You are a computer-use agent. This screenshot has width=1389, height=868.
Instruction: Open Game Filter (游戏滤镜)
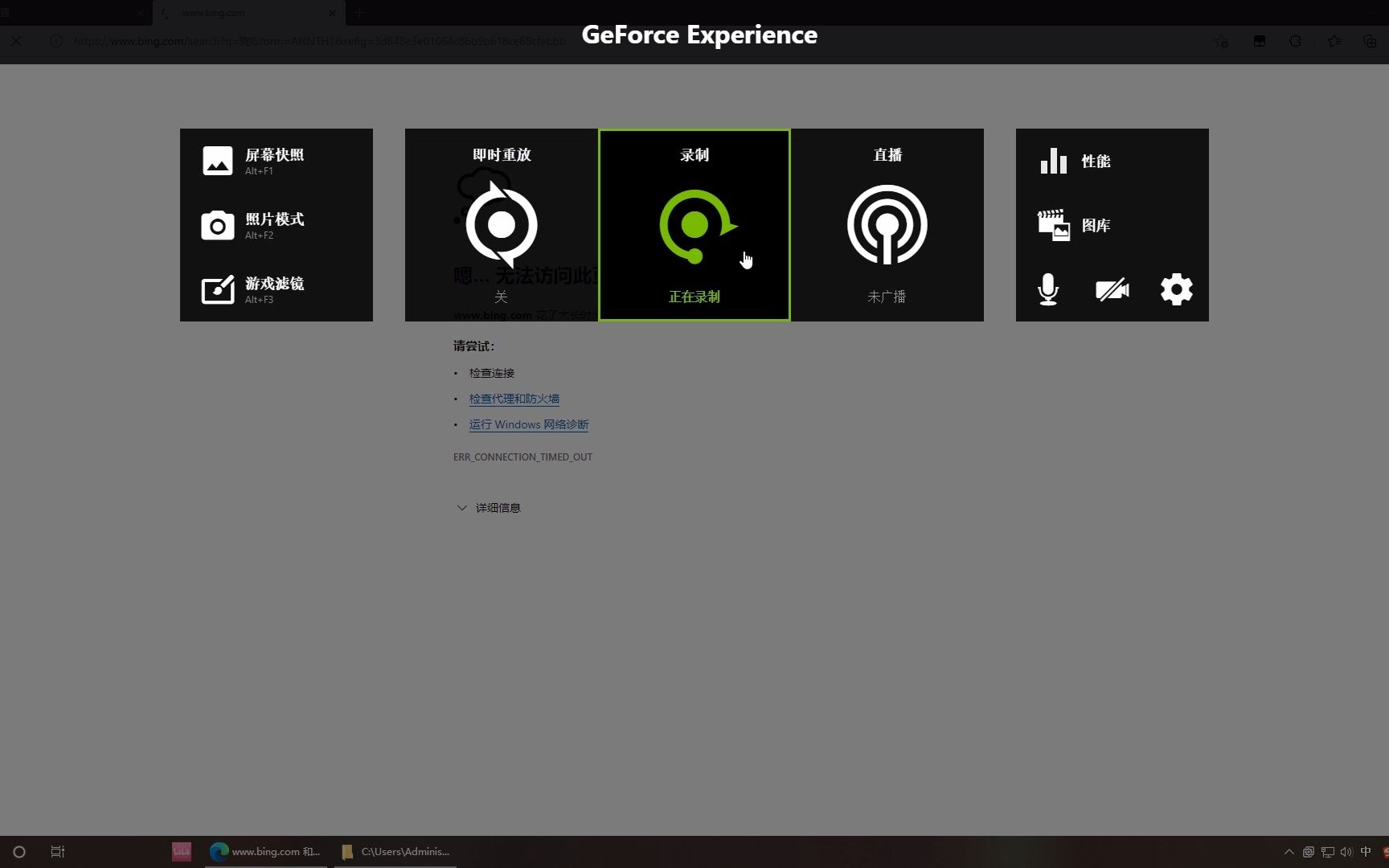click(x=276, y=289)
